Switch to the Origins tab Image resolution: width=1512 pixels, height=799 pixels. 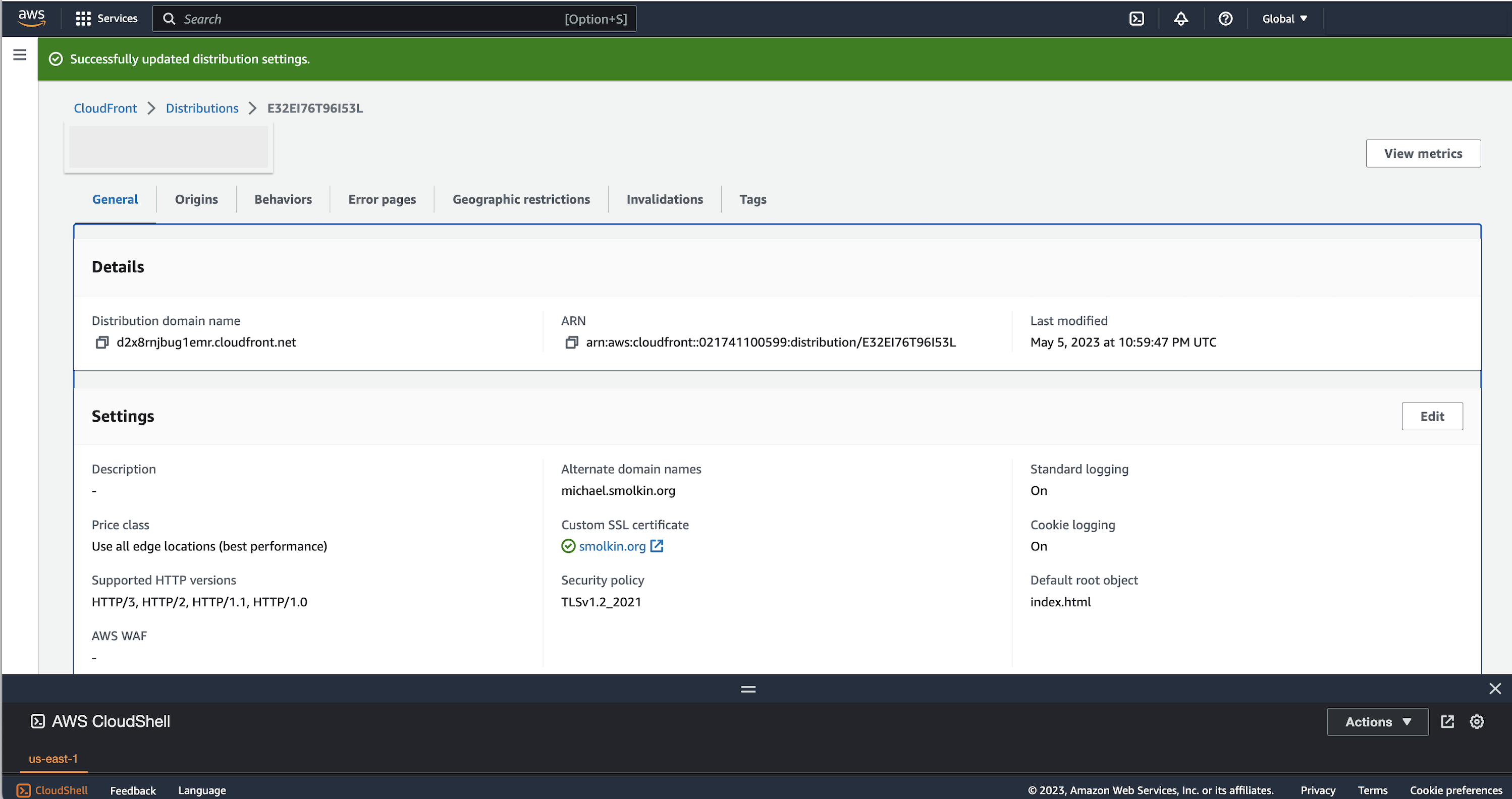pyautogui.click(x=196, y=199)
